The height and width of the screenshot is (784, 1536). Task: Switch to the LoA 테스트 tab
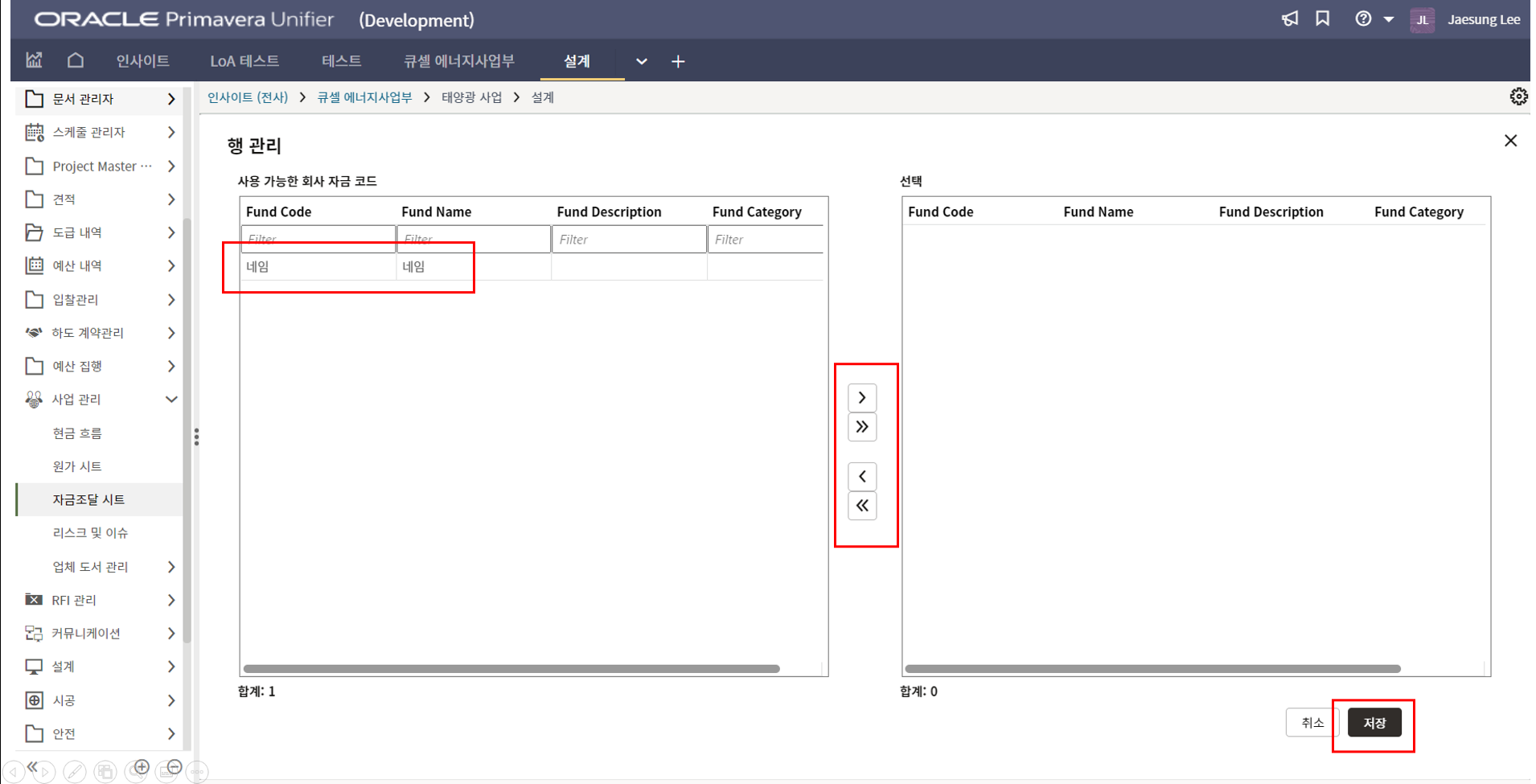pos(244,61)
